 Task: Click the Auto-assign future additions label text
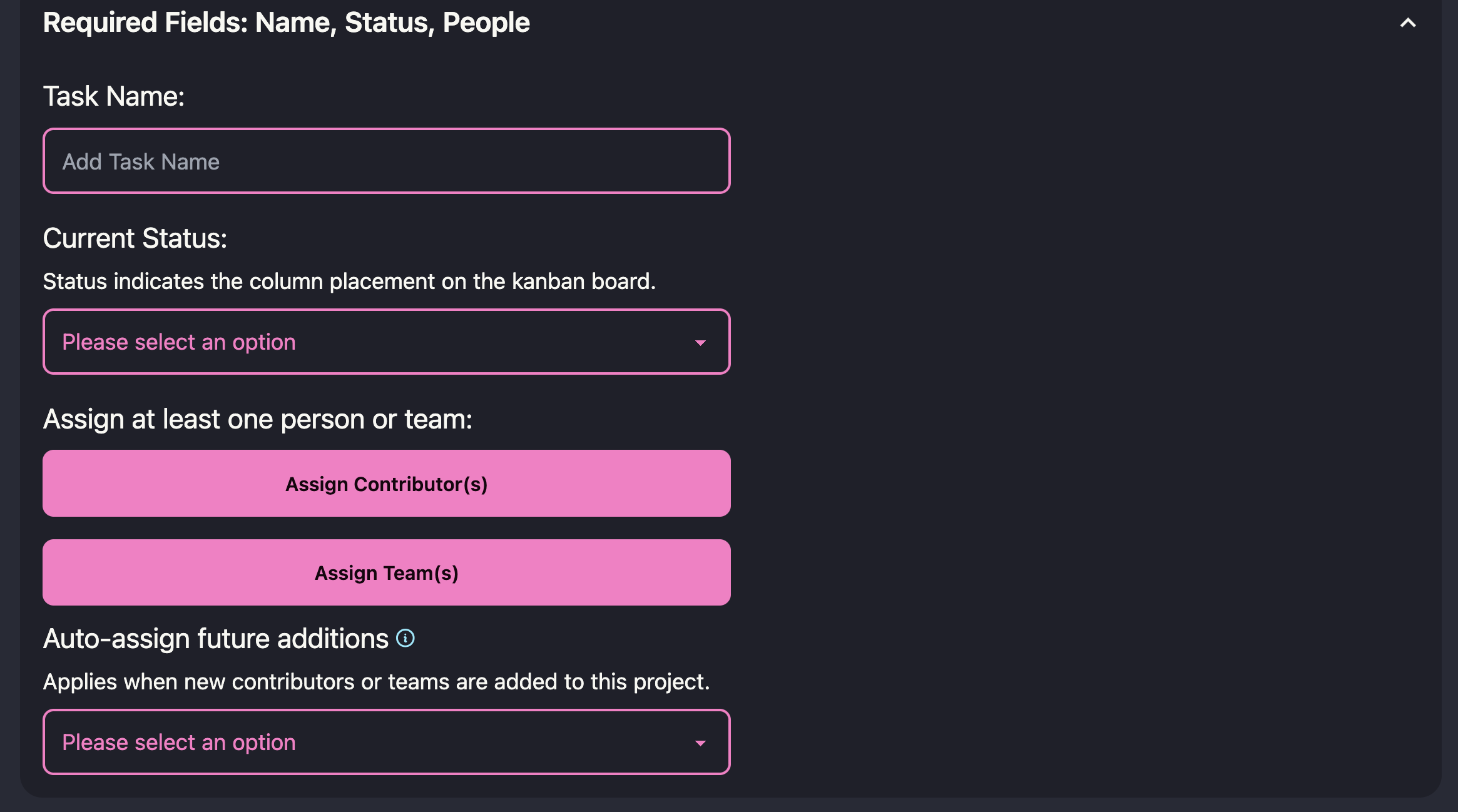click(215, 639)
